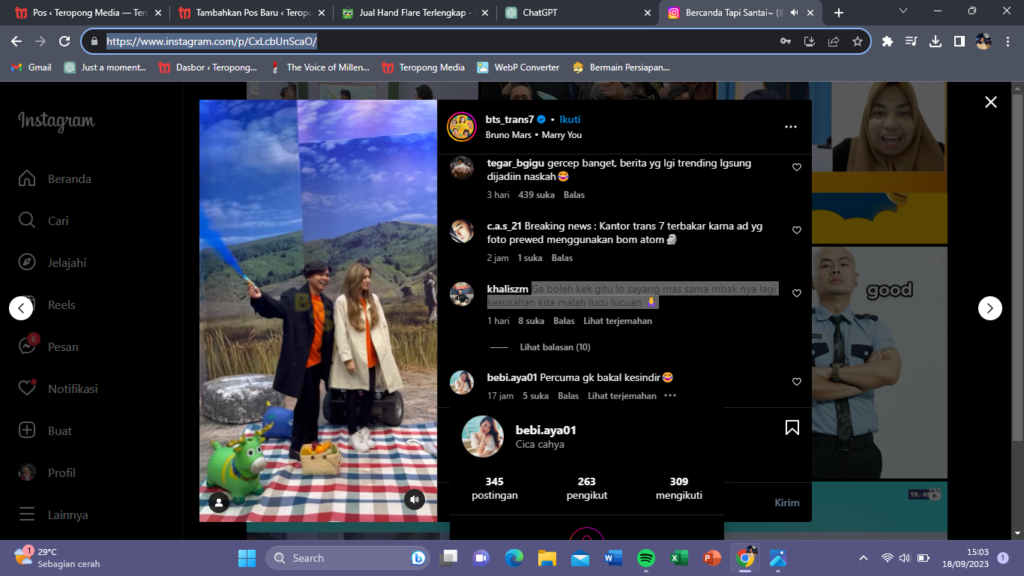Screen dimensions: 1024x576
Task: Open bebi.aya01 hover card avatar
Action: click(x=483, y=436)
